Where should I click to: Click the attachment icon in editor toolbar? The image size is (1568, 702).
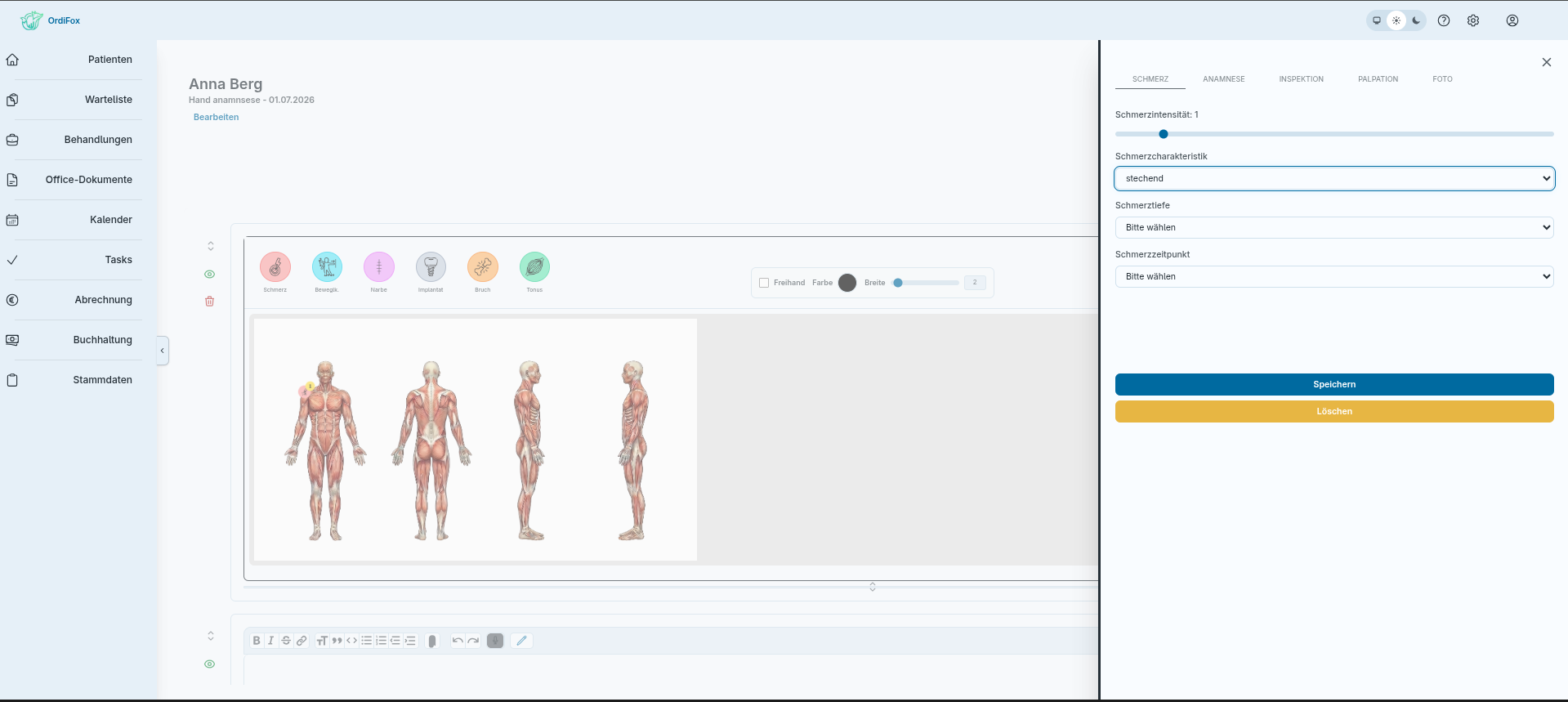pos(432,641)
